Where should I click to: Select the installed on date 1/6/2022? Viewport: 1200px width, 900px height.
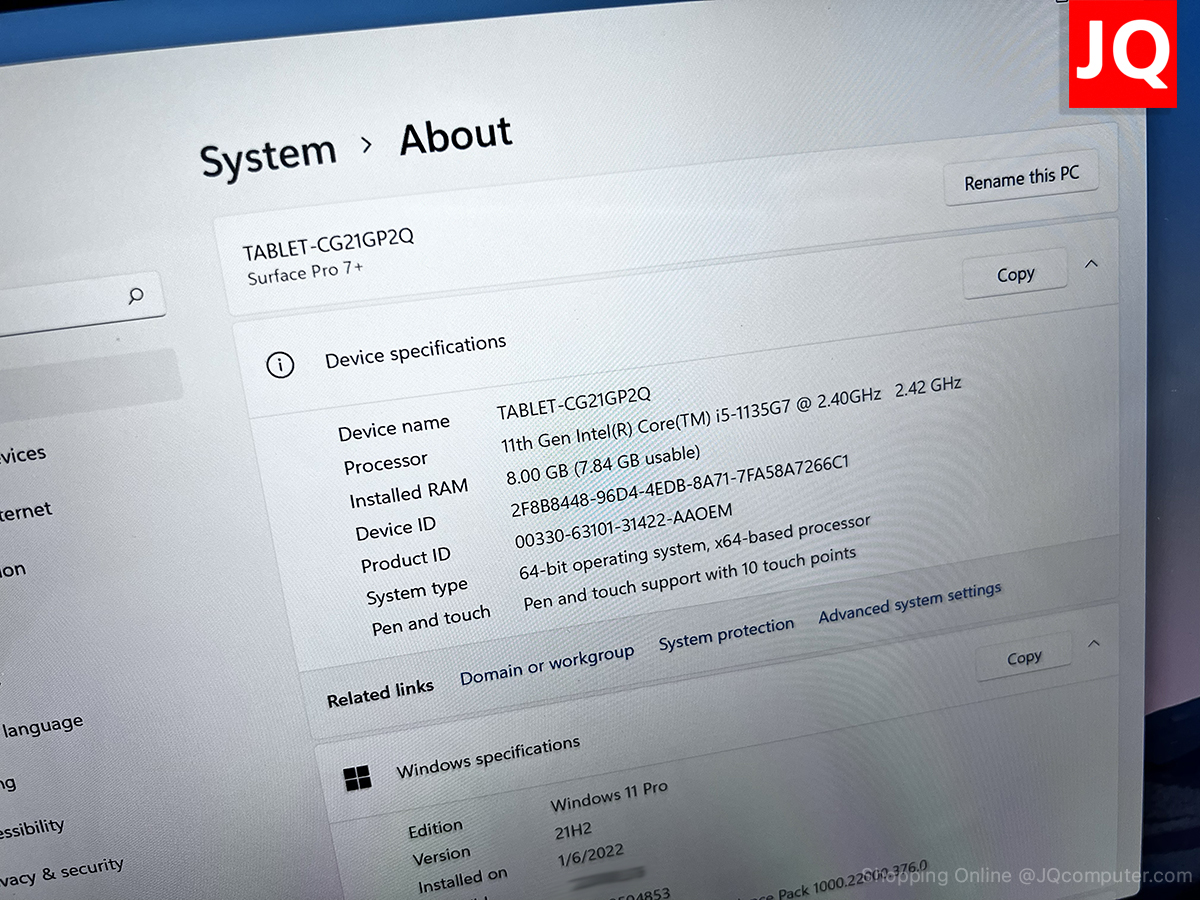click(x=591, y=857)
